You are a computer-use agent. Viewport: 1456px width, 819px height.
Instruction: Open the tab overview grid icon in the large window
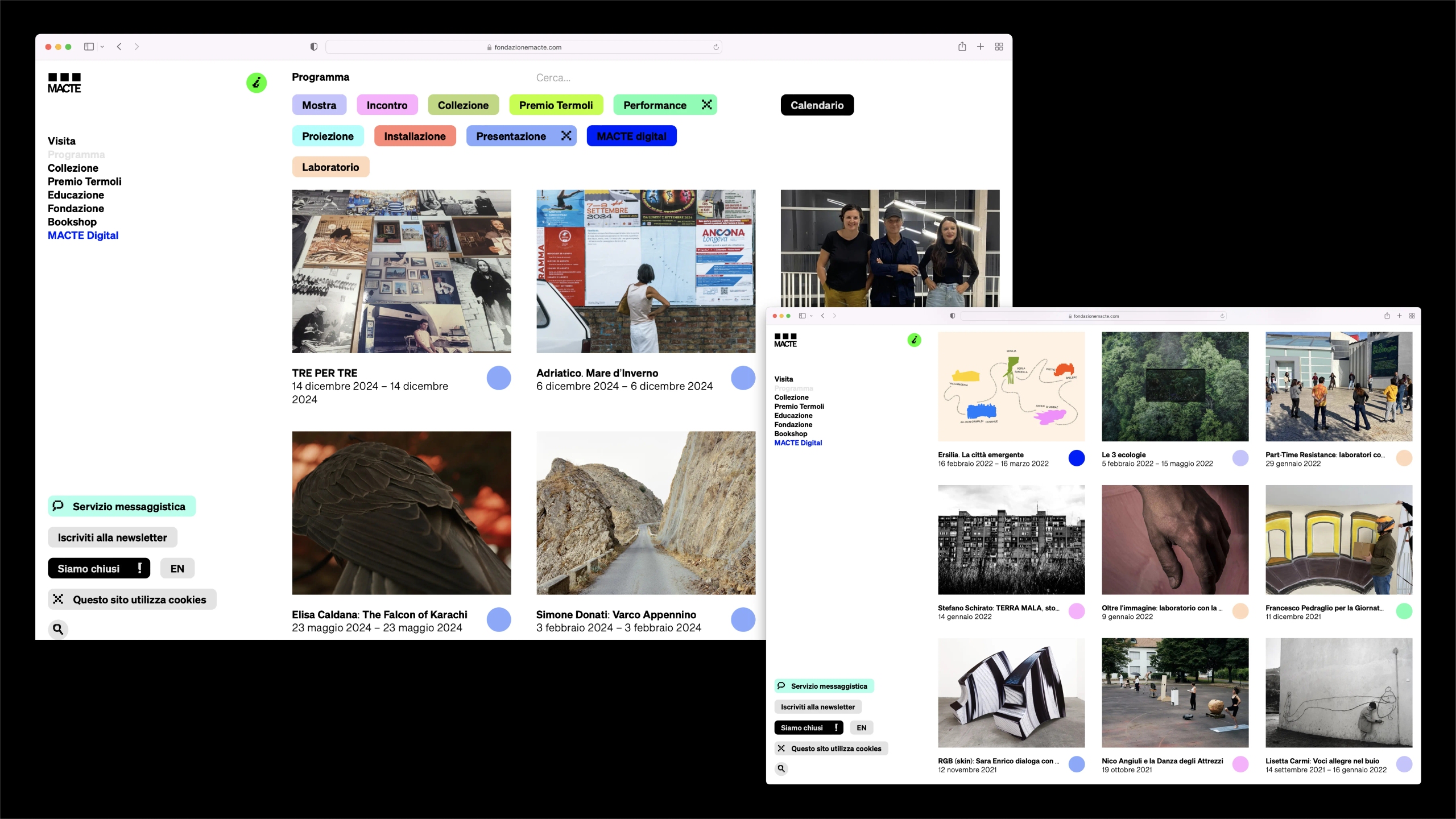click(999, 47)
